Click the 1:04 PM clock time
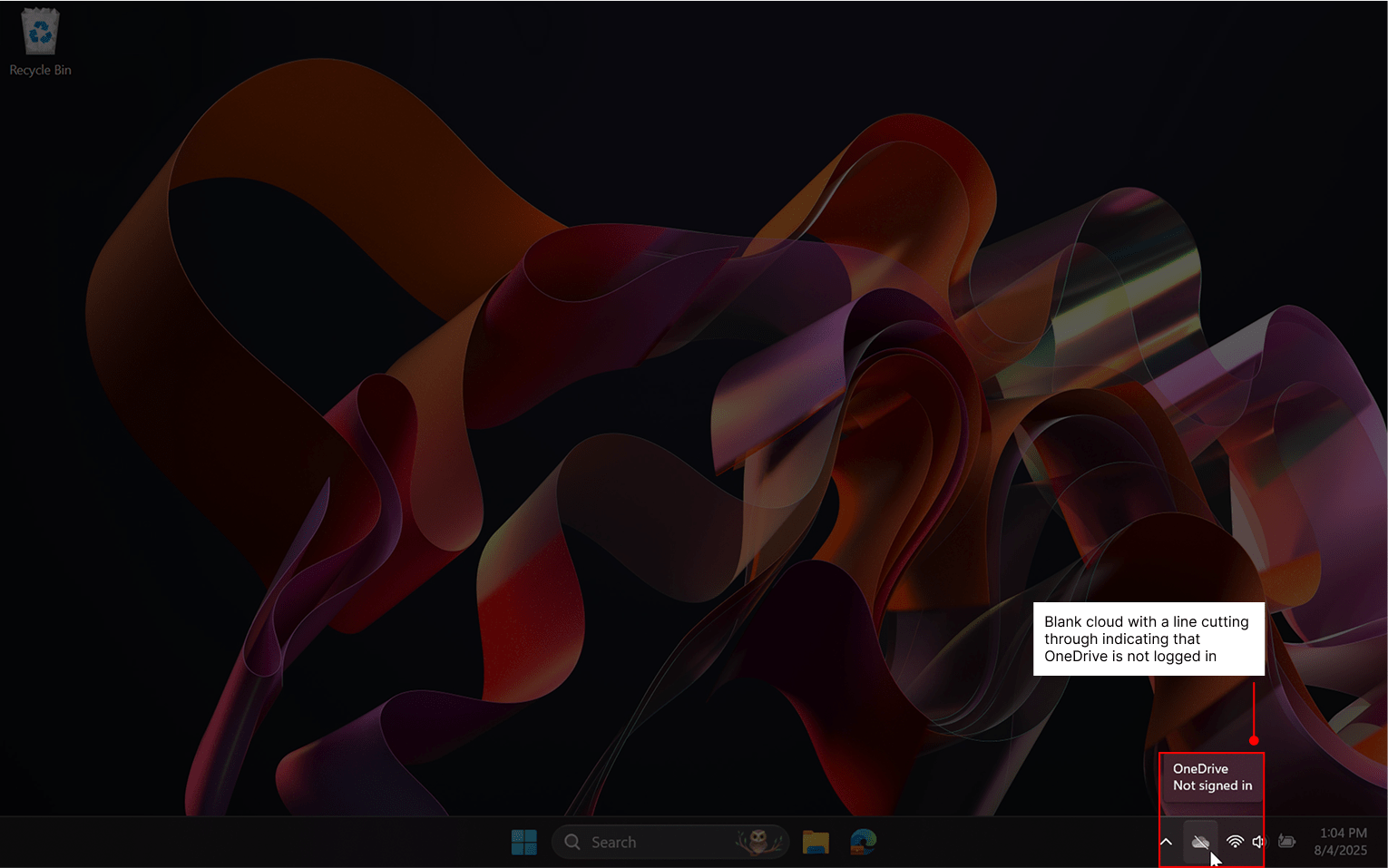1388x868 pixels. click(1343, 833)
